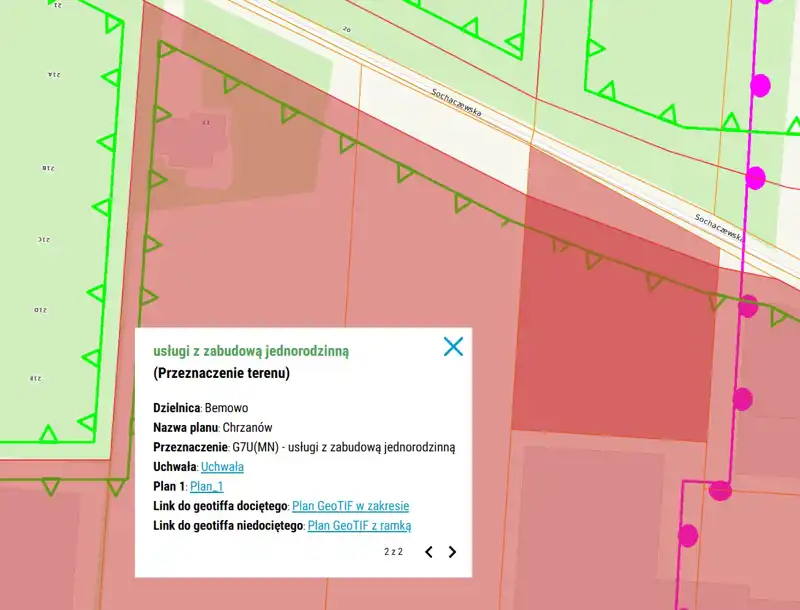Go to the previous popup result
Image resolution: width=800 pixels, height=610 pixels.
pyautogui.click(x=429, y=552)
